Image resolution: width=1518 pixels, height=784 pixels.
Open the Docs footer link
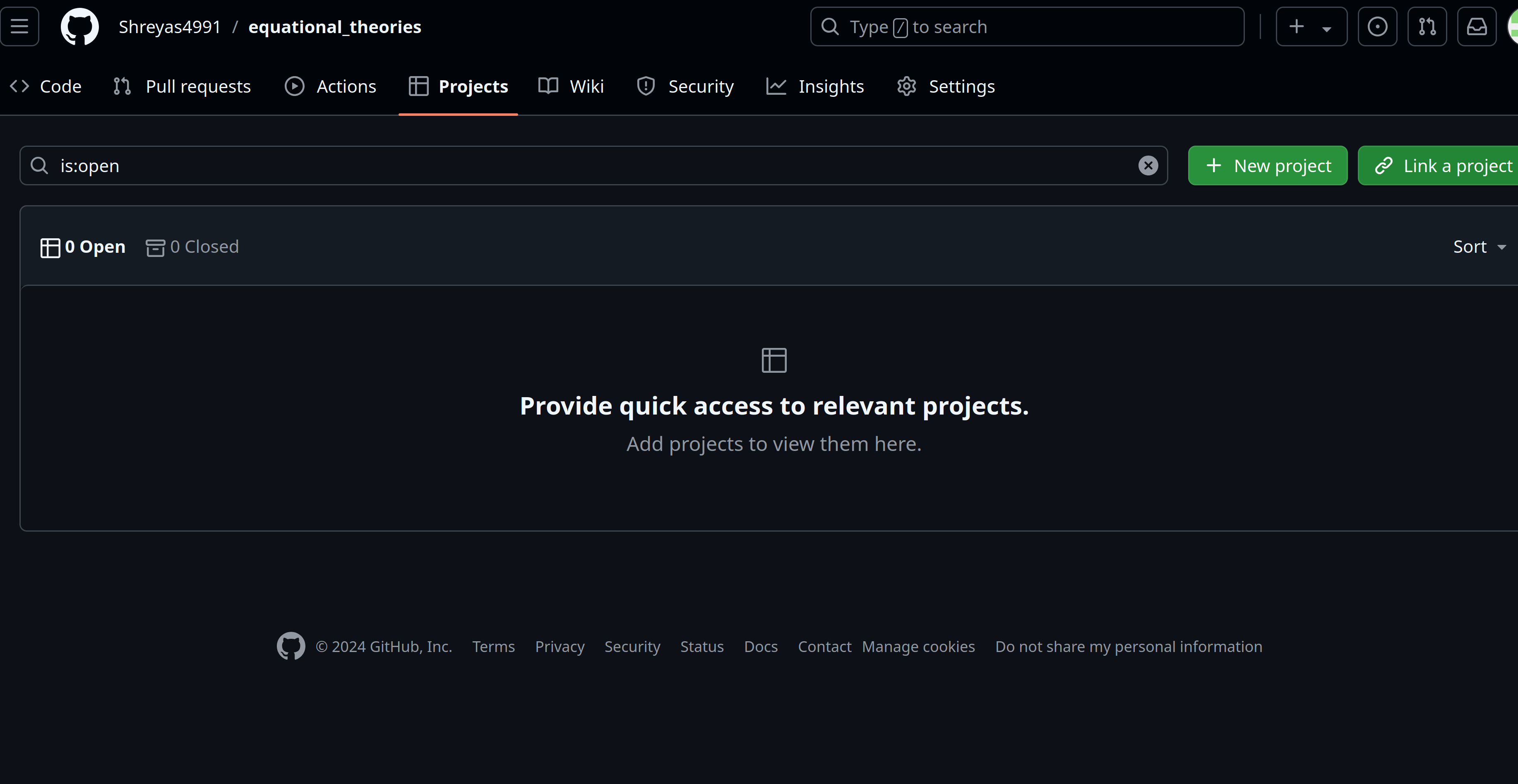click(761, 647)
